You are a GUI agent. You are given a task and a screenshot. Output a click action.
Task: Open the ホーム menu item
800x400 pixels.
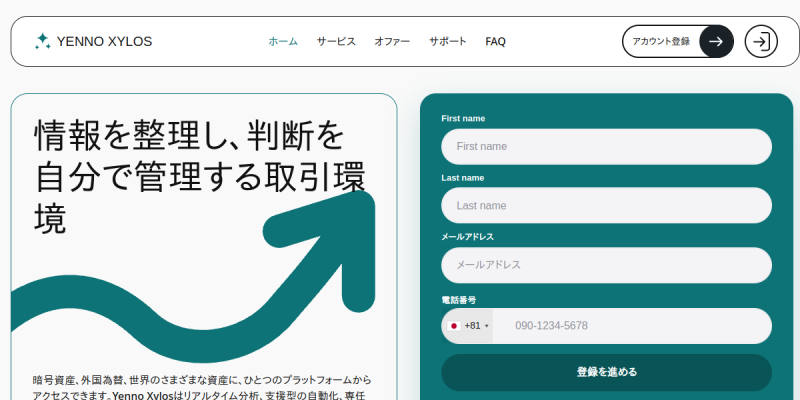(x=283, y=41)
